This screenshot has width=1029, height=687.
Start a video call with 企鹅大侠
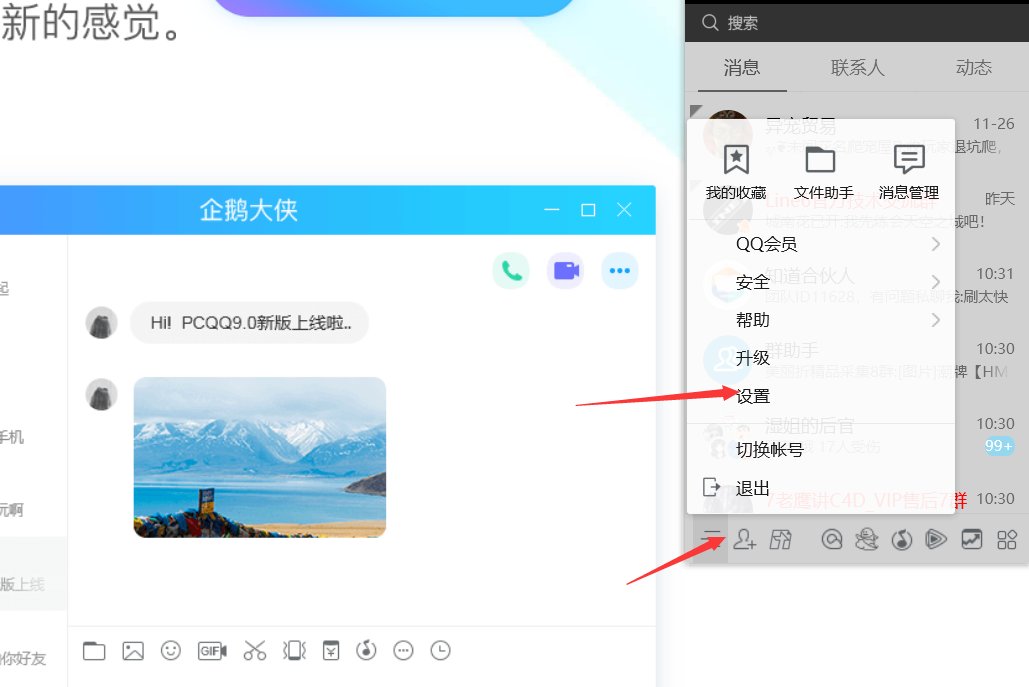(x=564, y=270)
